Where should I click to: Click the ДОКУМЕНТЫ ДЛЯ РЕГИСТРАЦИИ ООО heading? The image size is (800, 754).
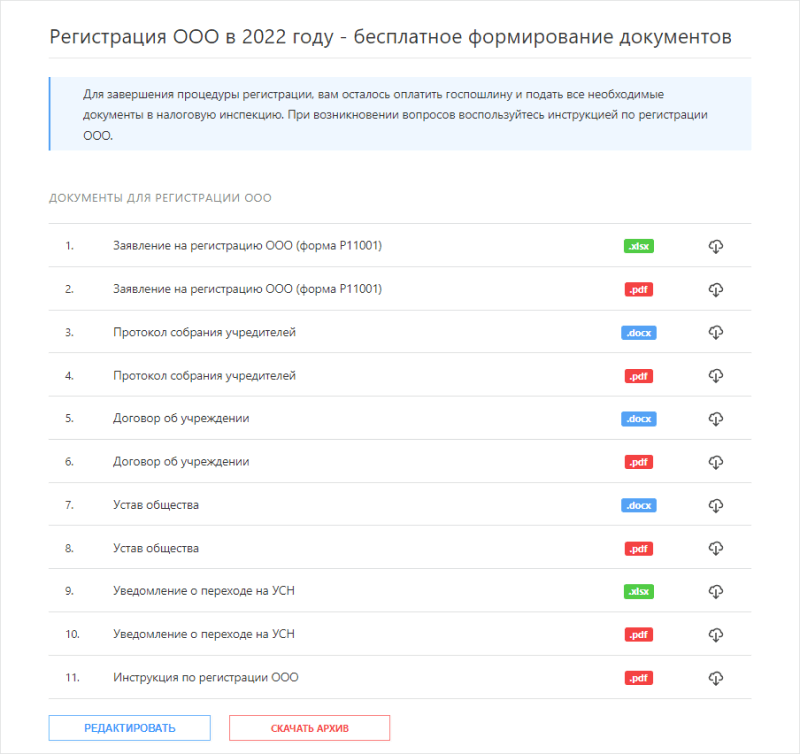click(x=160, y=198)
